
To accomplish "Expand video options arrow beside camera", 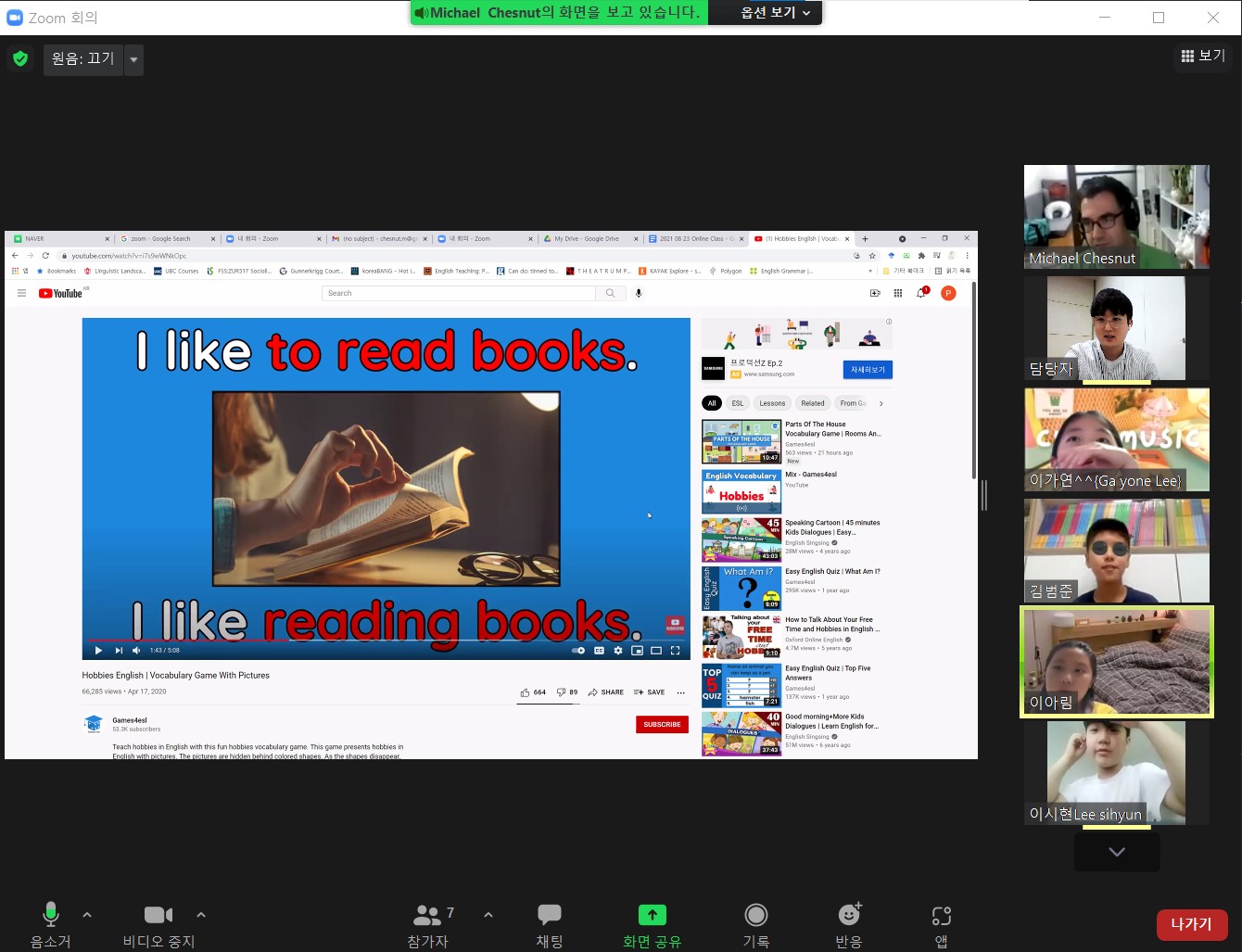I will (201, 915).
